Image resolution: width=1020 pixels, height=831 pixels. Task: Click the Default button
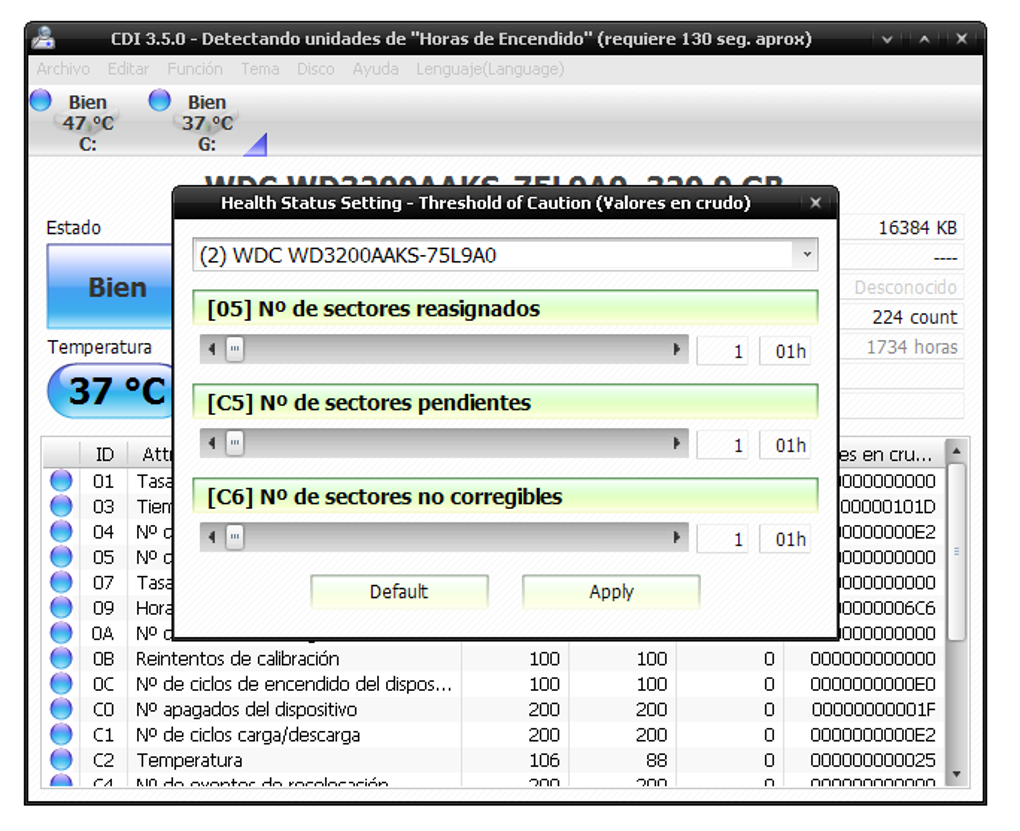[399, 592]
